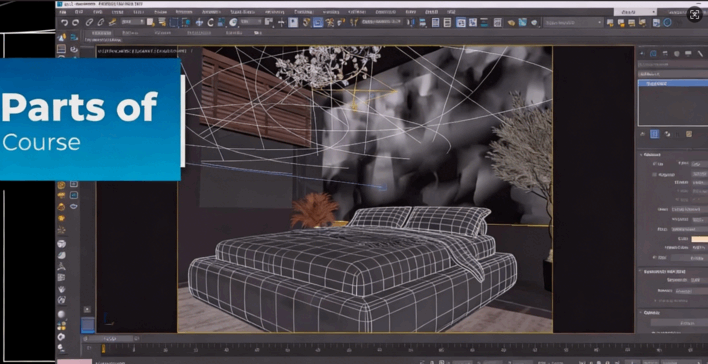Click Use Pivot Point Center icon
The width and height of the screenshot is (708, 364).
pos(269,22)
